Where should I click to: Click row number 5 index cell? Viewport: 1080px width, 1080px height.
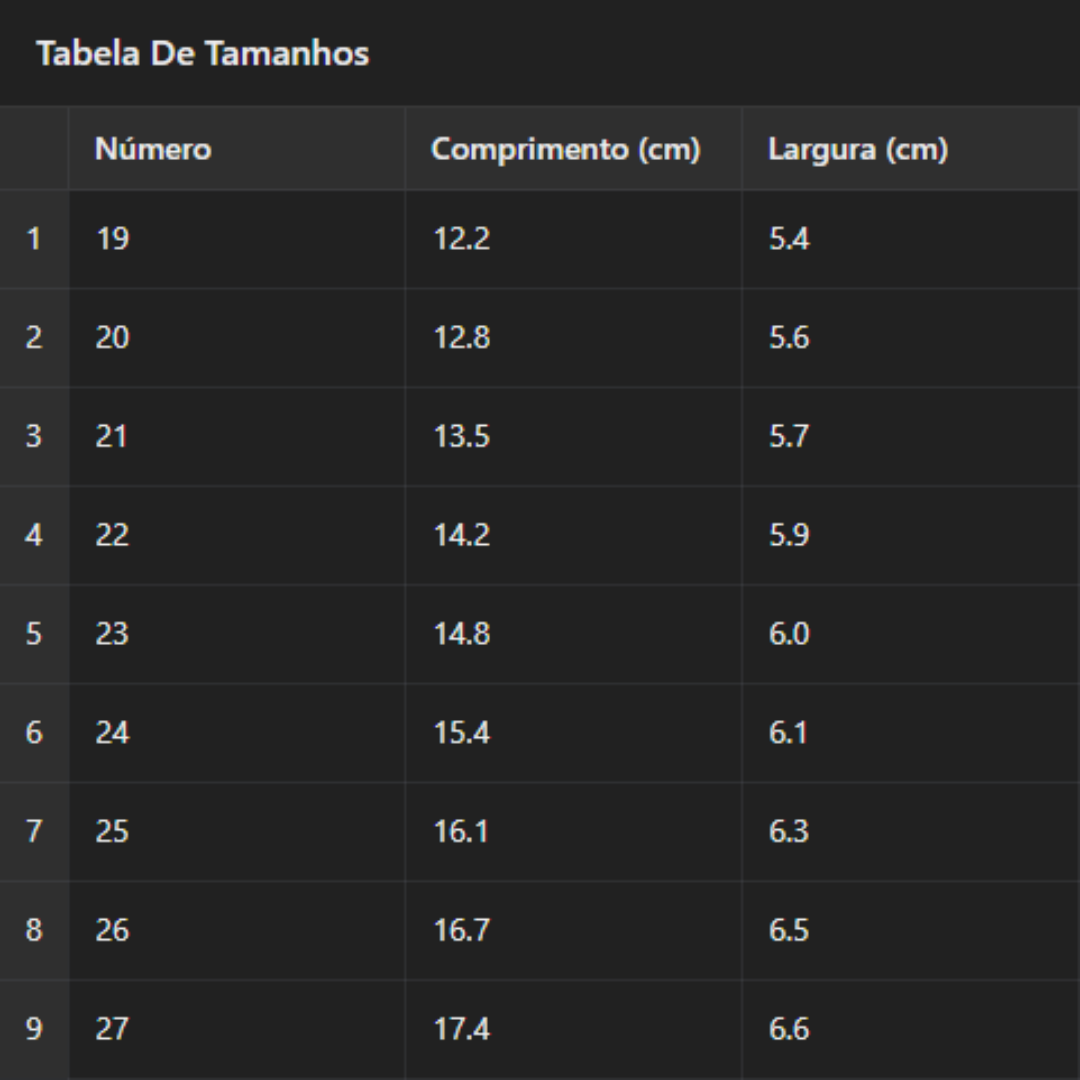click(x=34, y=634)
